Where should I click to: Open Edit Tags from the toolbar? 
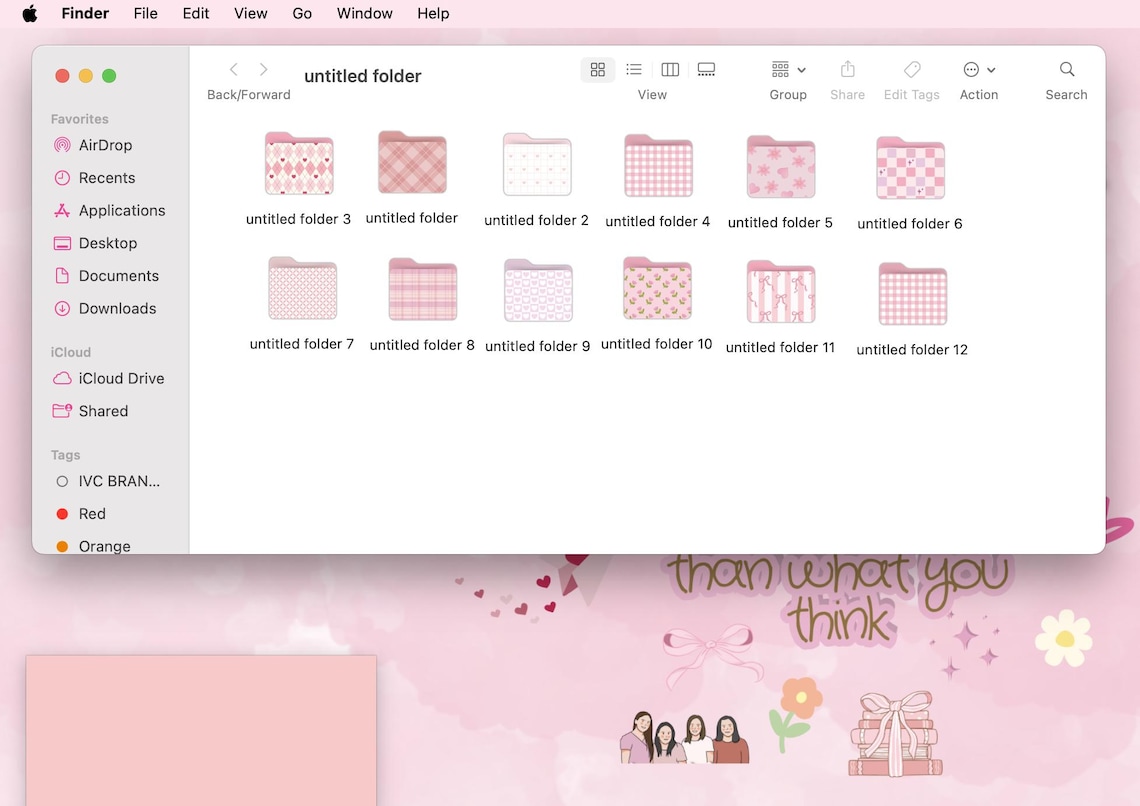coord(911,70)
